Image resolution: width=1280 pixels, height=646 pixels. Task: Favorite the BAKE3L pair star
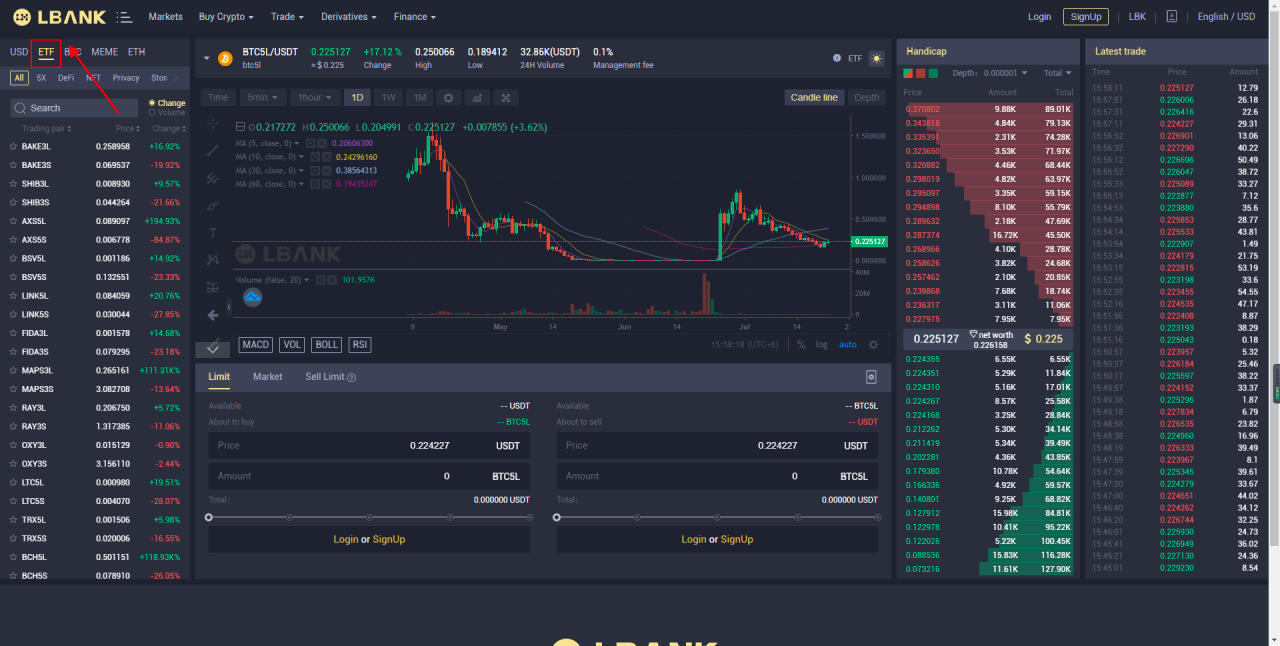click(13, 146)
